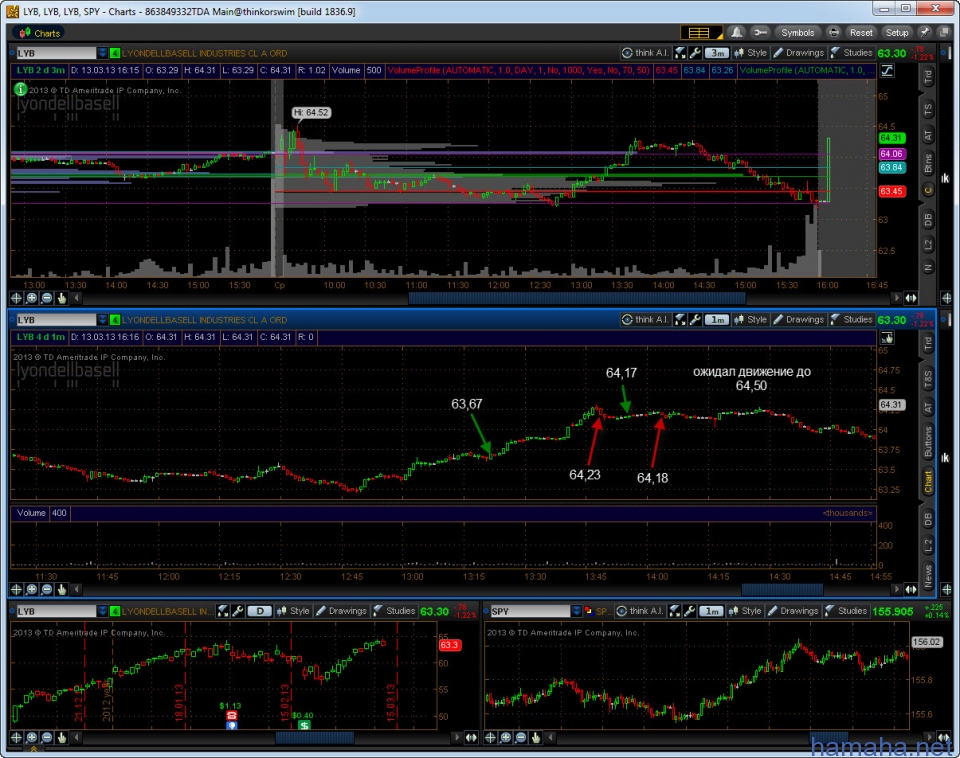Open 1m timeframe selector in SPY chart
The width and height of the screenshot is (960, 758).
tap(711, 611)
